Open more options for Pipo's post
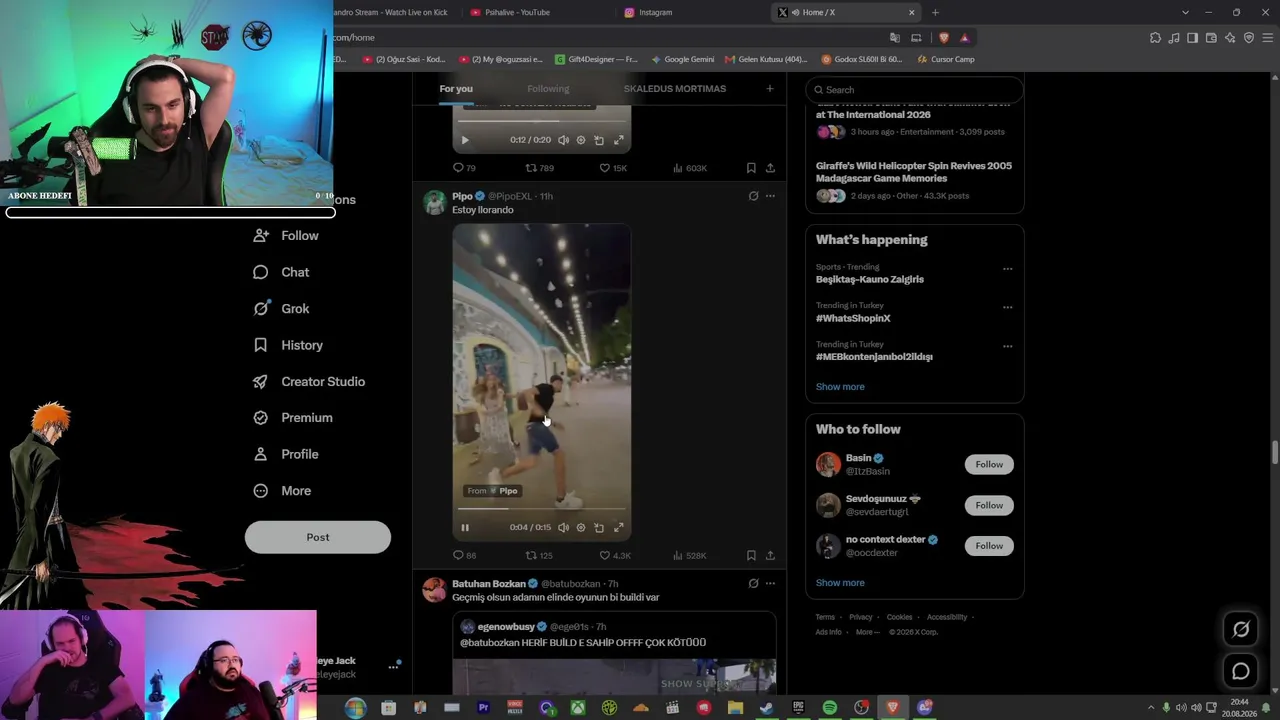1280x720 pixels. click(x=770, y=196)
